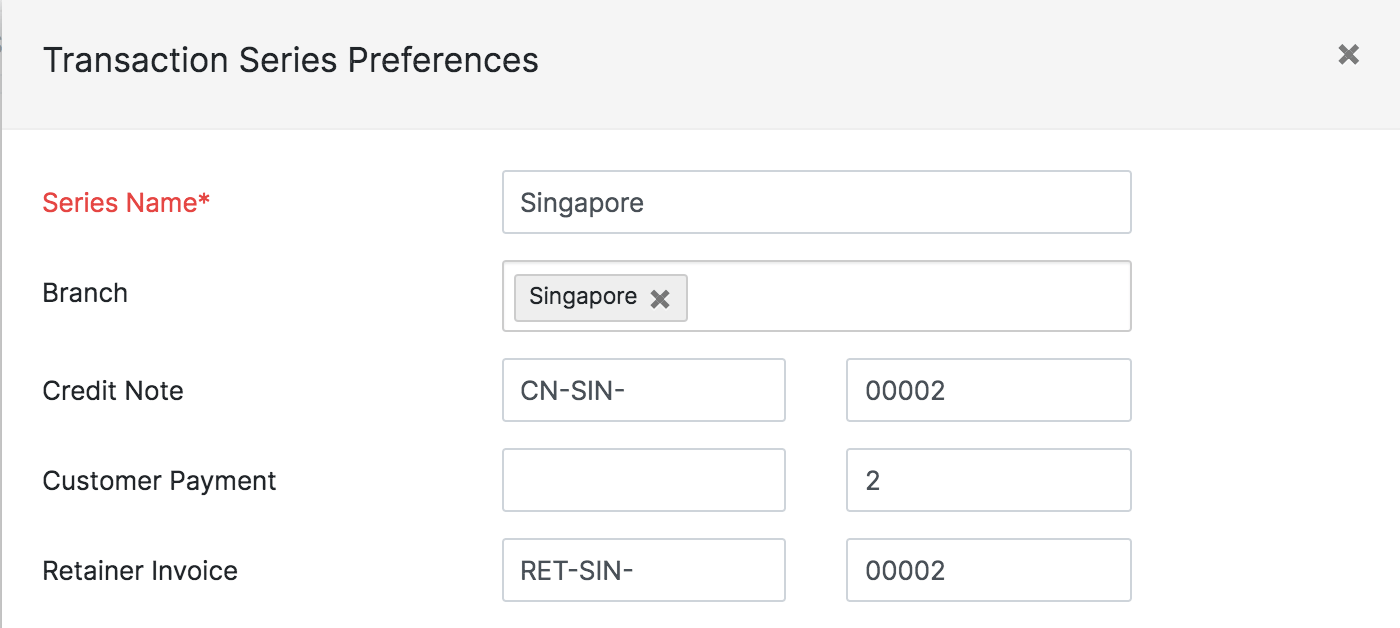This screenshot has width=1400, height=628.
Task: Open the Branch field to add another branch
Action: [900, 296]
